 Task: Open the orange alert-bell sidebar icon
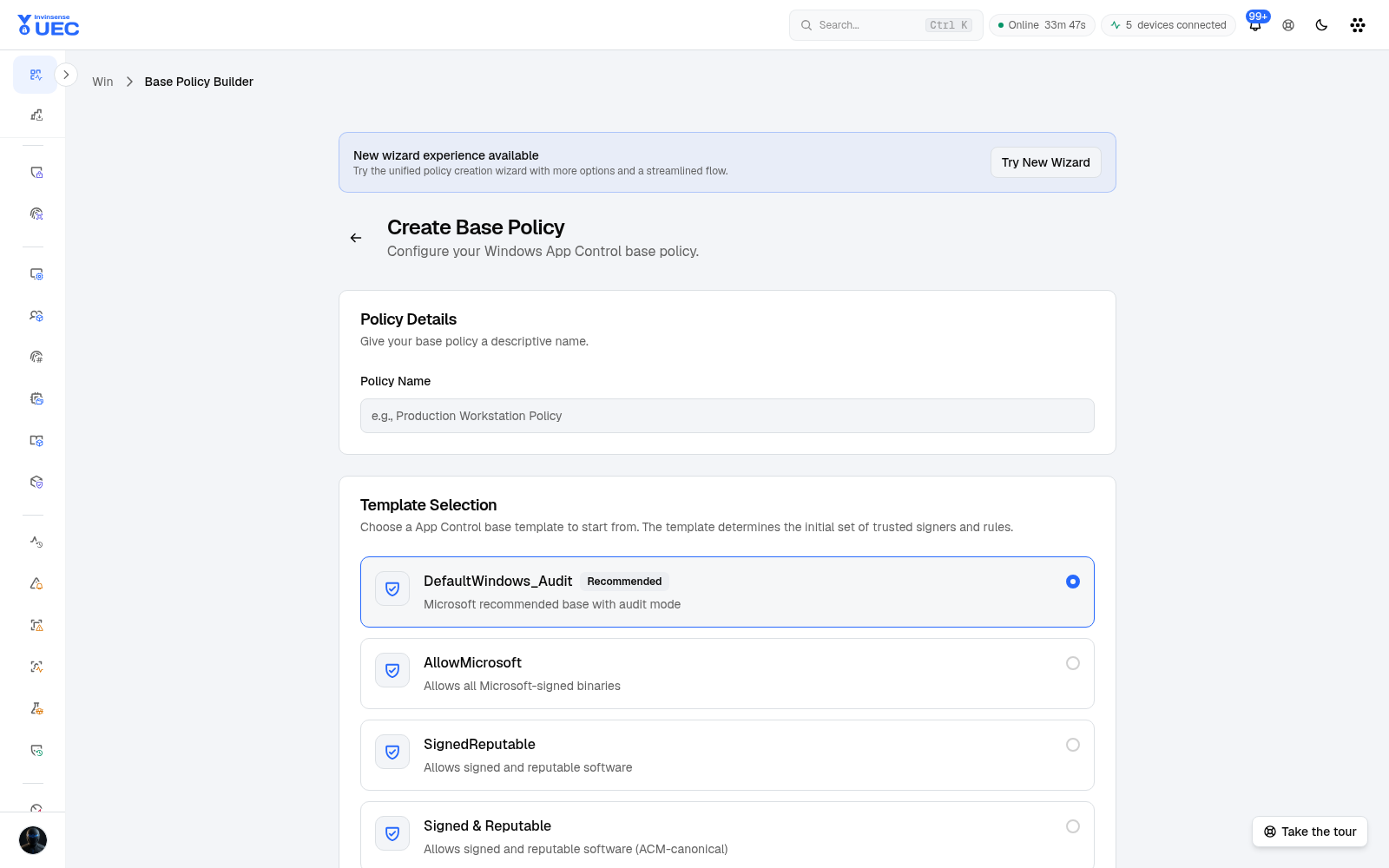[36, 583]
